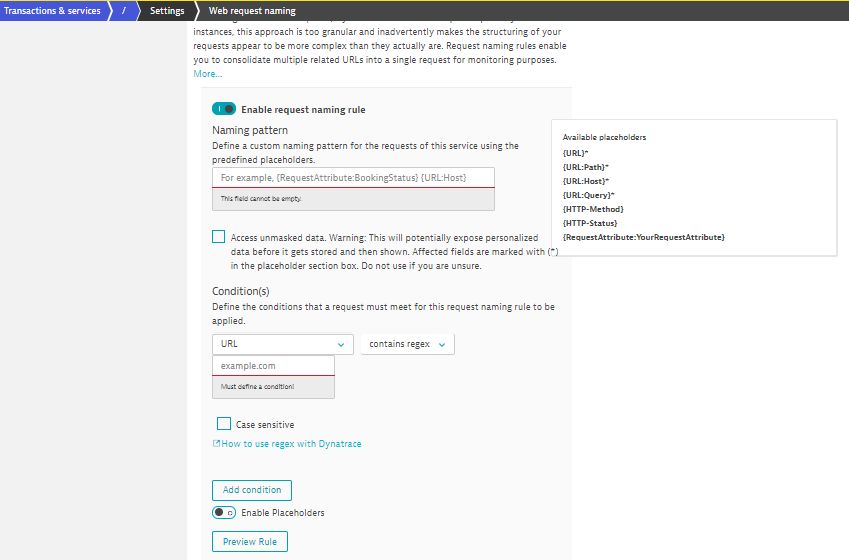This screenshot has height=560, width=849.
Task: Open How to use regex with Dynatrace
Action: pos(291,443)
